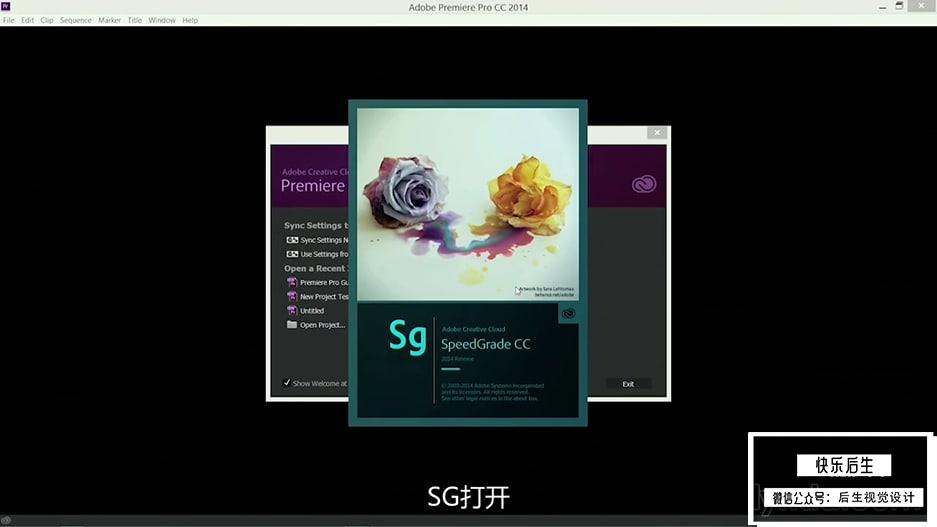Open the recent Untitled project
This screenshot has height=527, width=937.
(x=311, y=311)
